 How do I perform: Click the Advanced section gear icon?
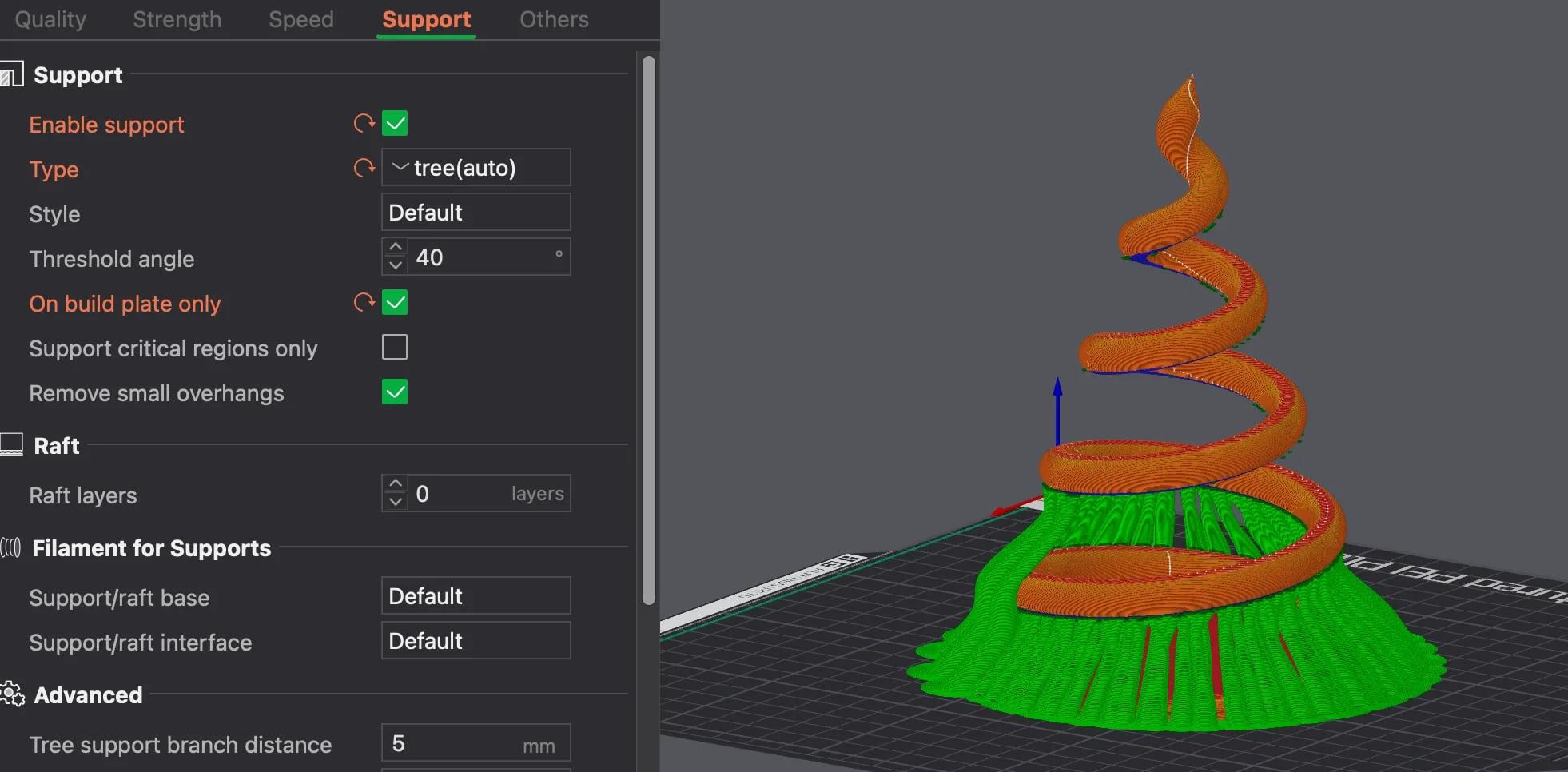(12, 694)
